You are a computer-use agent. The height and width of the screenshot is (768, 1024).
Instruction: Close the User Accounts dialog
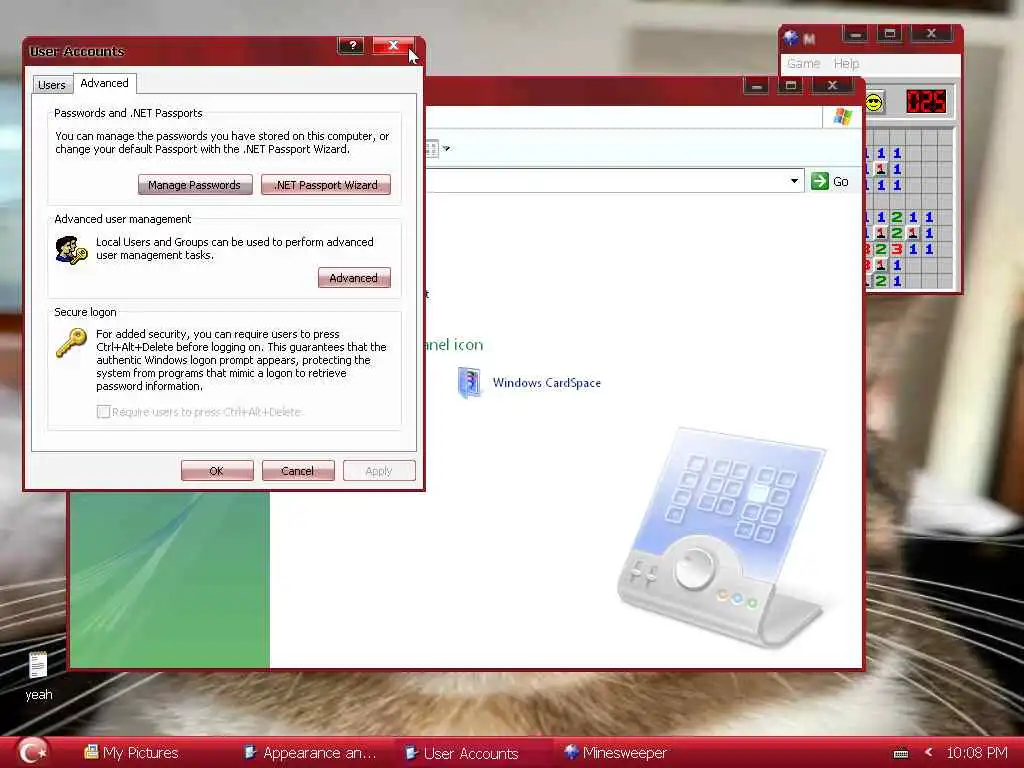coord(393,45)
